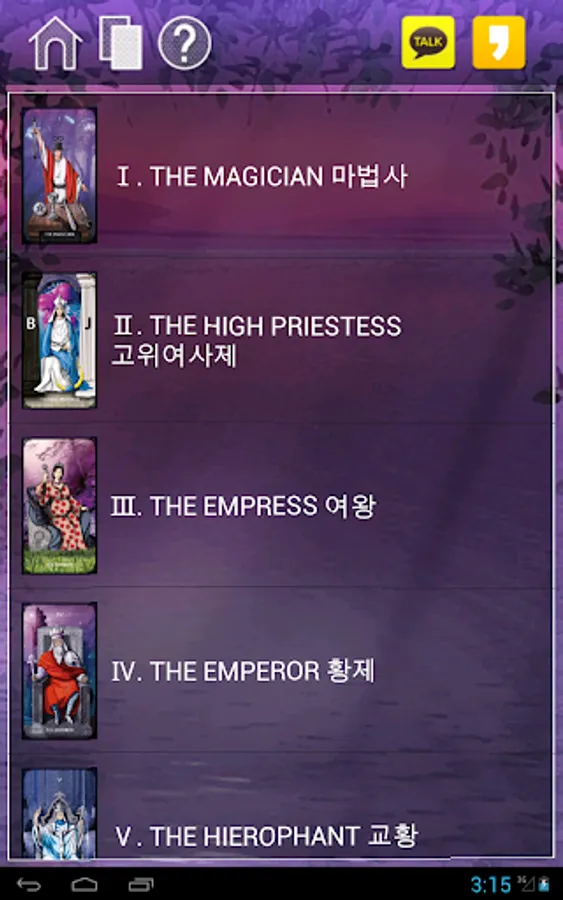Image resolution: width=563 pixels, height=900 pixels.
Task: Go to the Home screen icon
Action: pyautogui.click(x=56, y=44)
